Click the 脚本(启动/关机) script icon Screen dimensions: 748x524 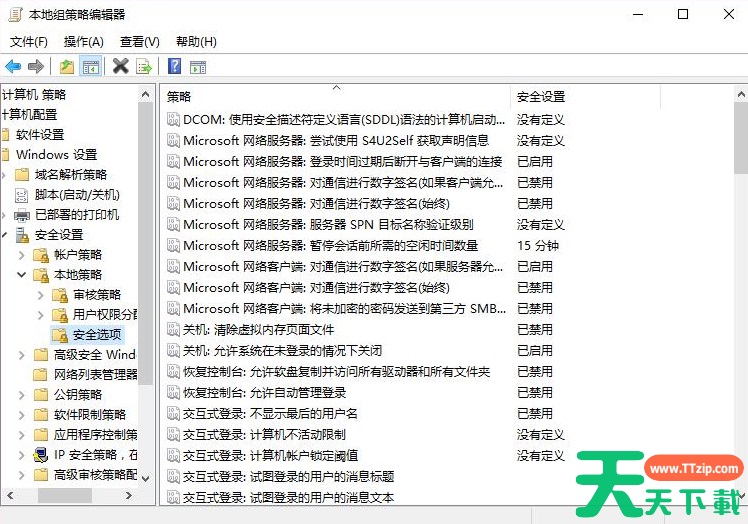click(x=21, y=195)
